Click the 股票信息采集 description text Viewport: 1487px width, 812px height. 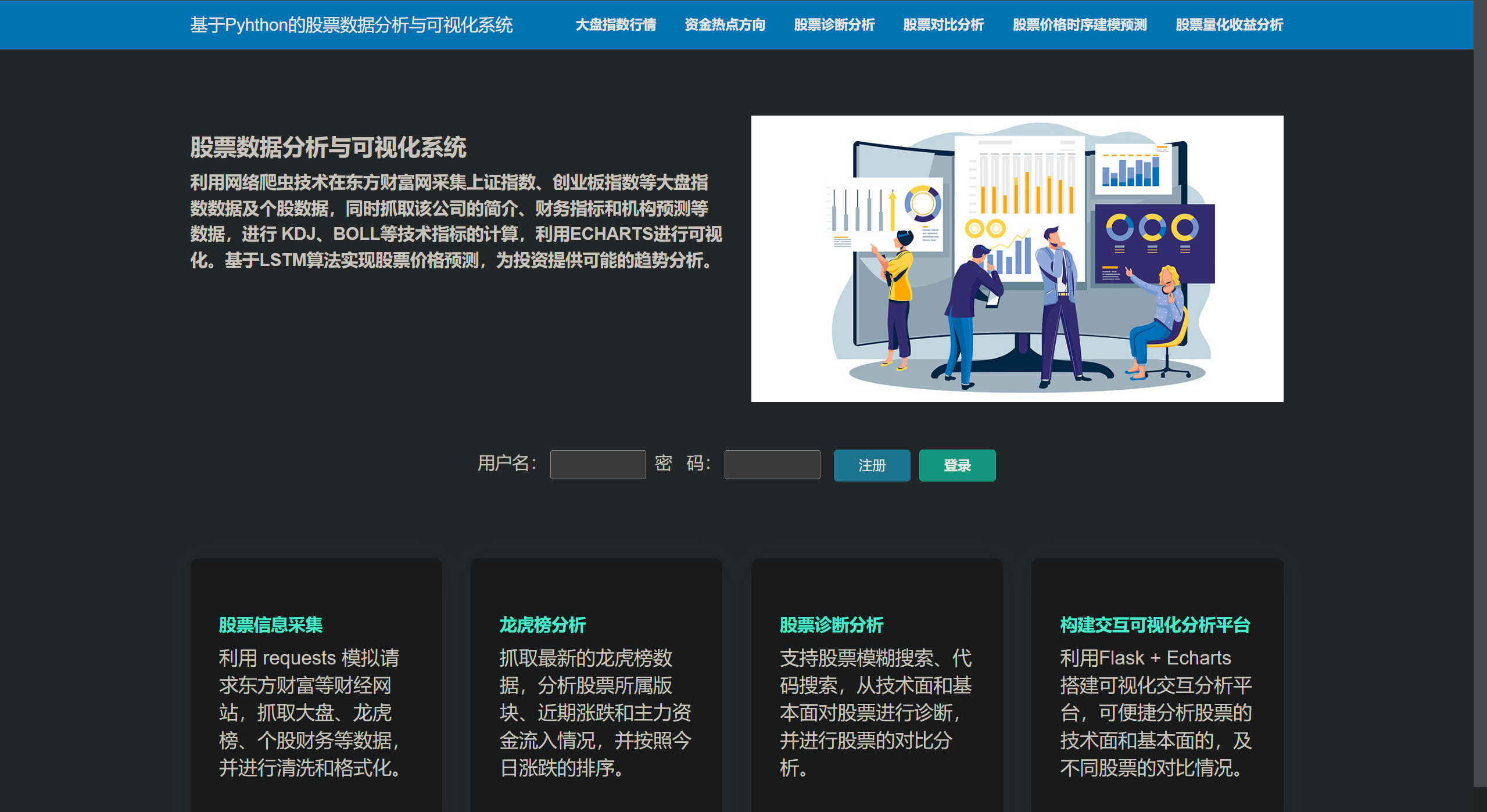(x=308, y=714)
